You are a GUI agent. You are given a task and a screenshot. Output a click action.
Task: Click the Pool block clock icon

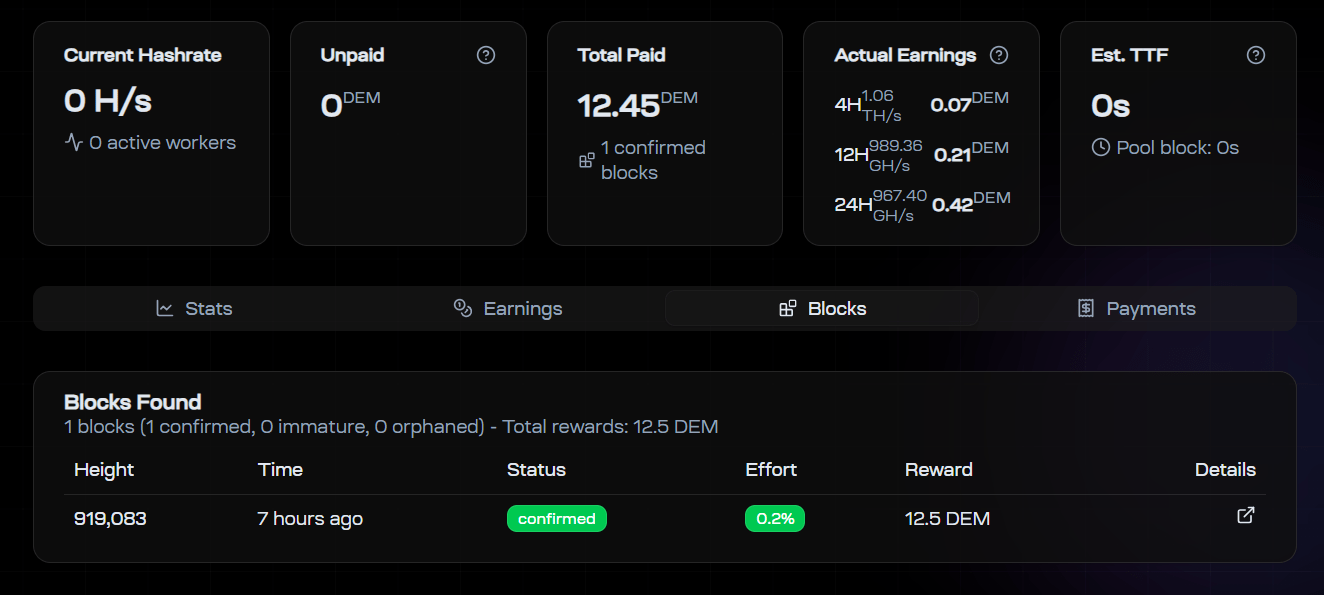[1101, 148]
